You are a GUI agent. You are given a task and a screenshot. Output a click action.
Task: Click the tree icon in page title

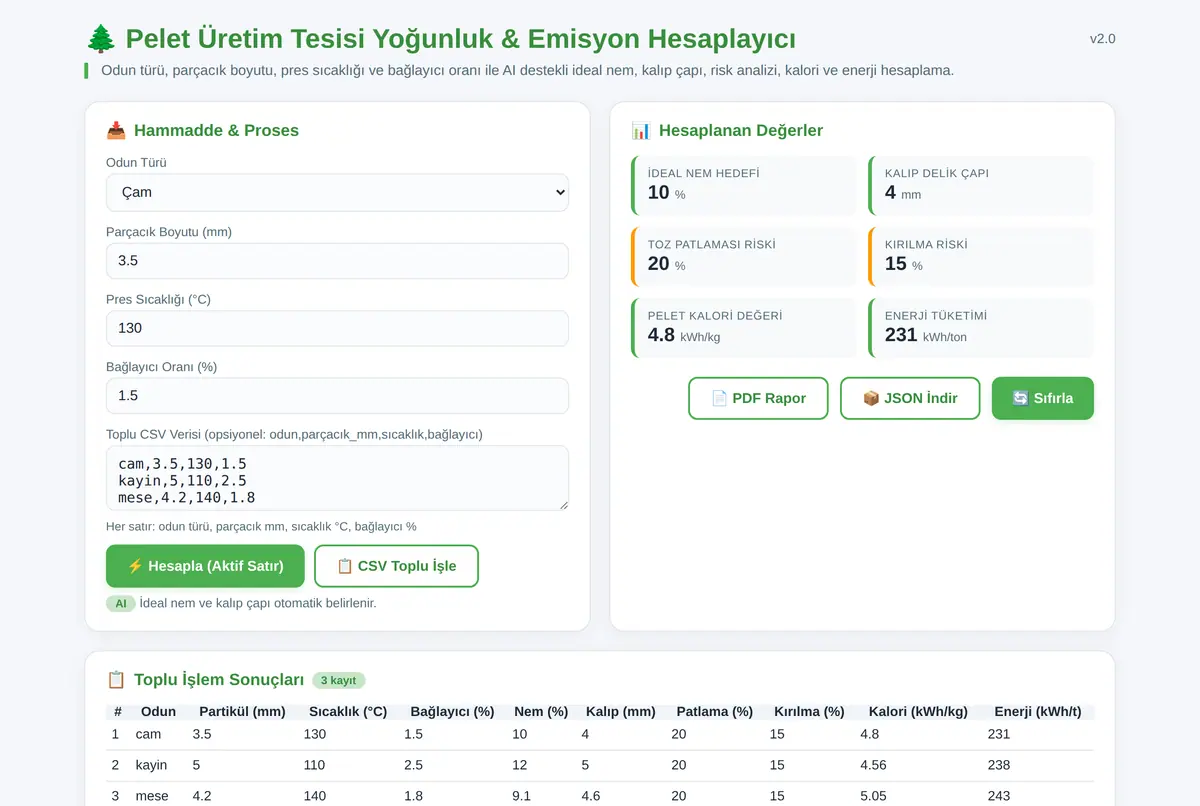click(x=101, y=39)
